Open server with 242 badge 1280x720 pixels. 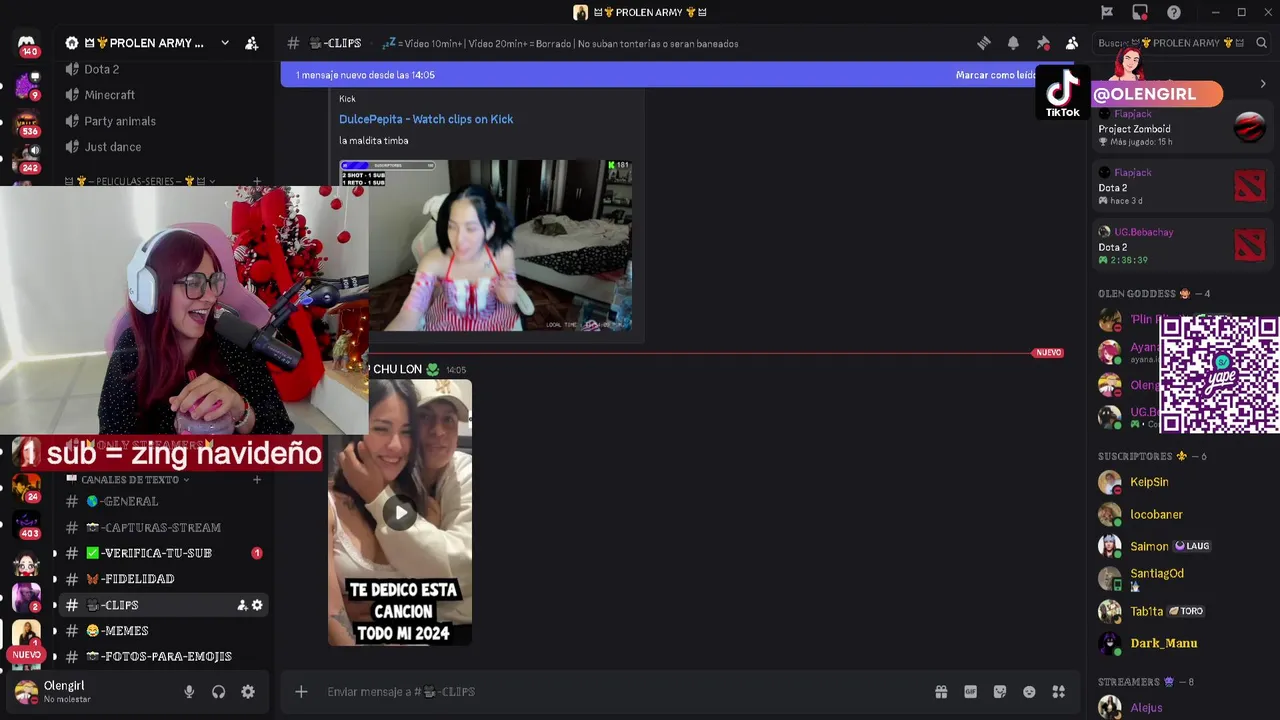[27, 160]
